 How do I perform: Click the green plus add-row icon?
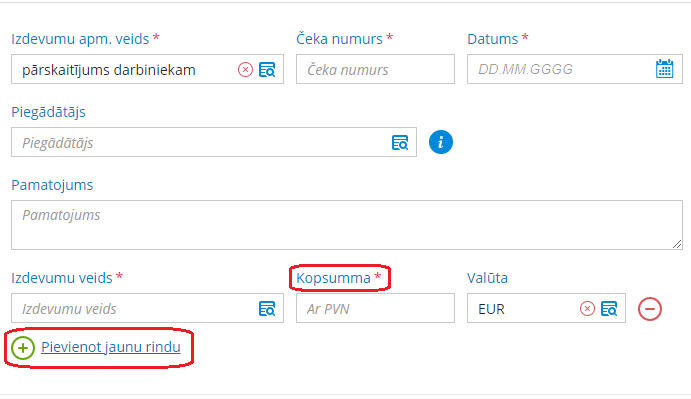pos(23,348)
